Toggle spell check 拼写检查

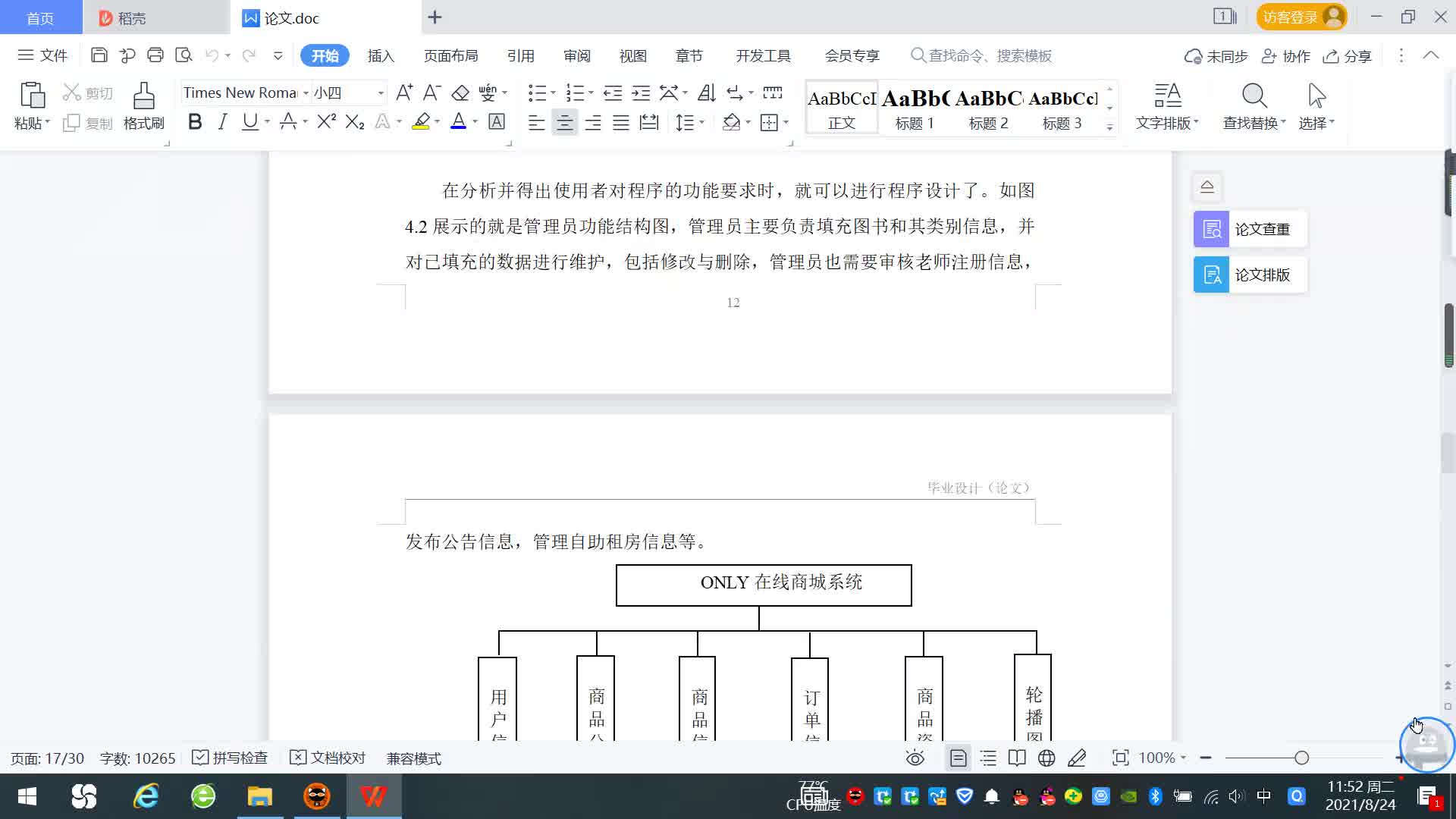click(230, 758)
